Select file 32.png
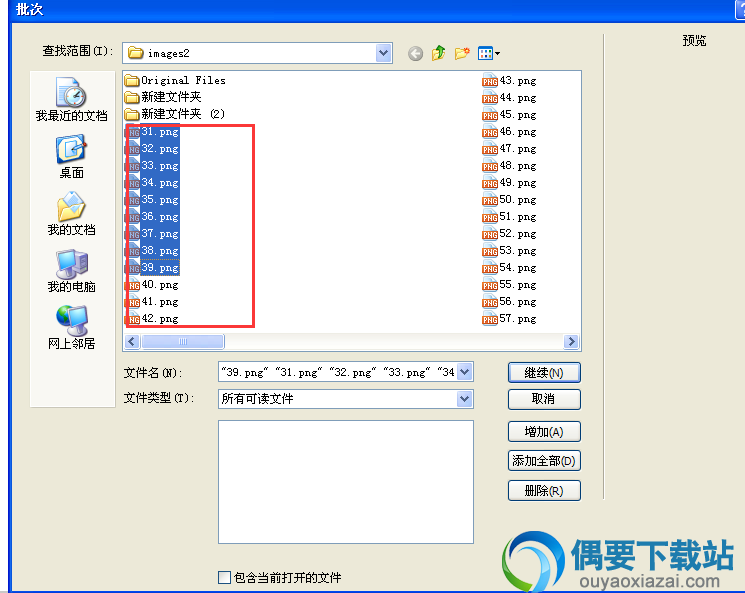This screenshot has width=745, height=593. 153,149
